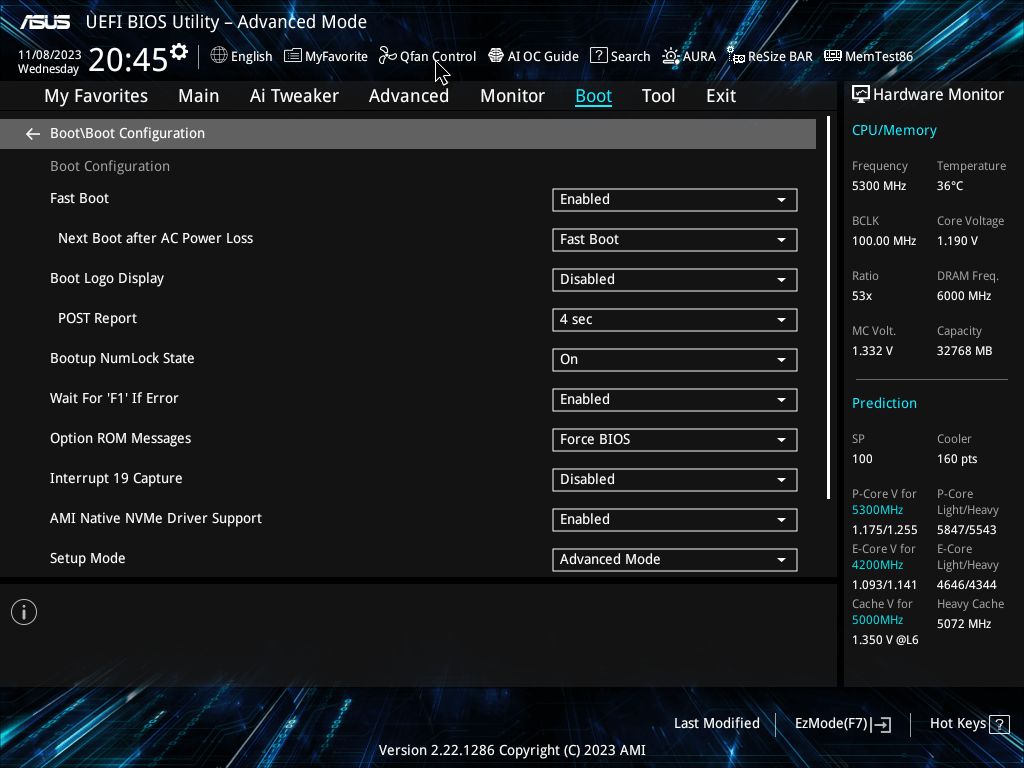Image resolution: width=1024 pixels, height=768 pixels.
Task: Select the POST Report label
Action: pos(97,319)
